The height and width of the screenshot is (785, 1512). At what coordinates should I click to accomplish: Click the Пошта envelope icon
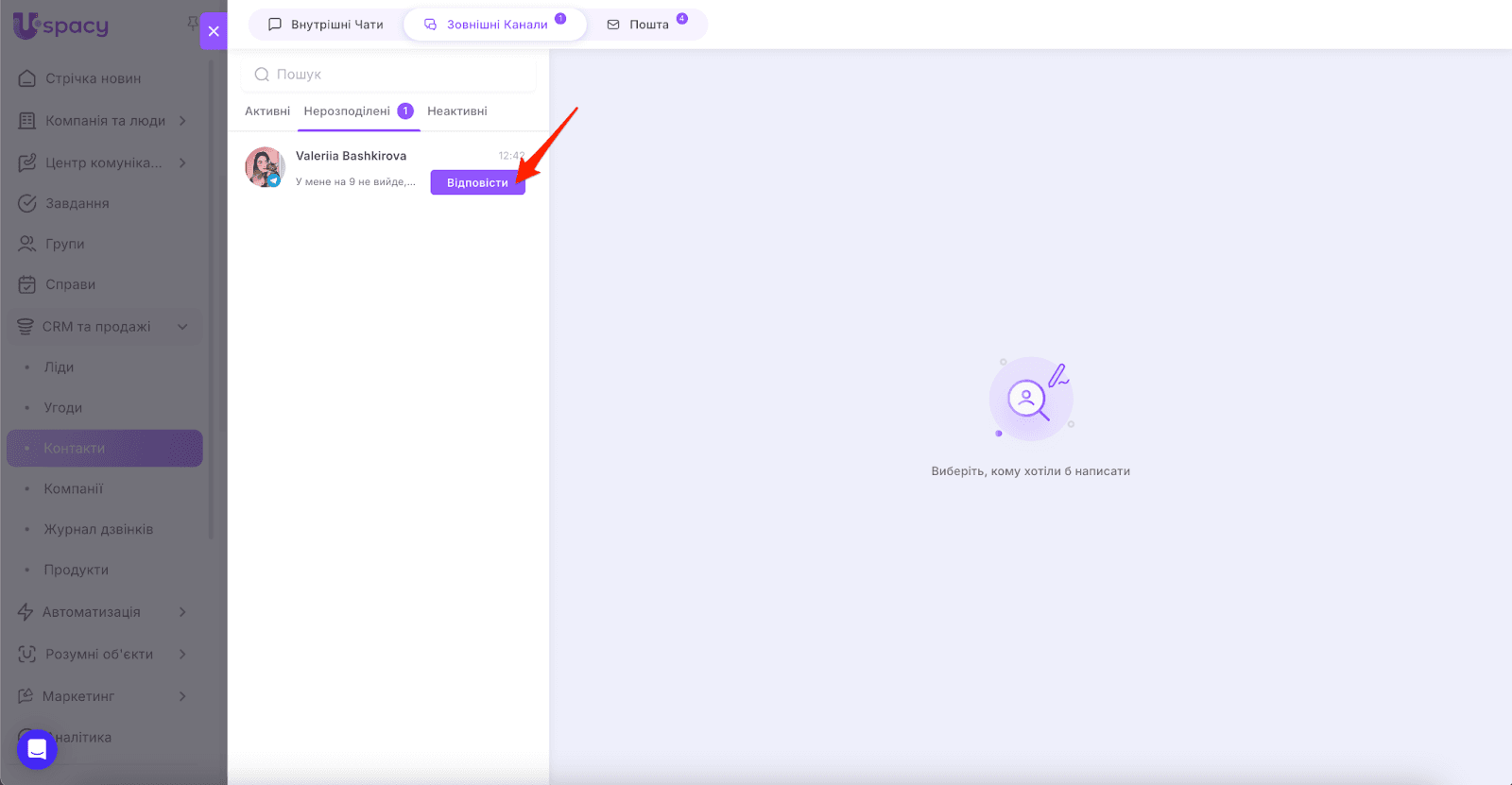tap(613, 25)
